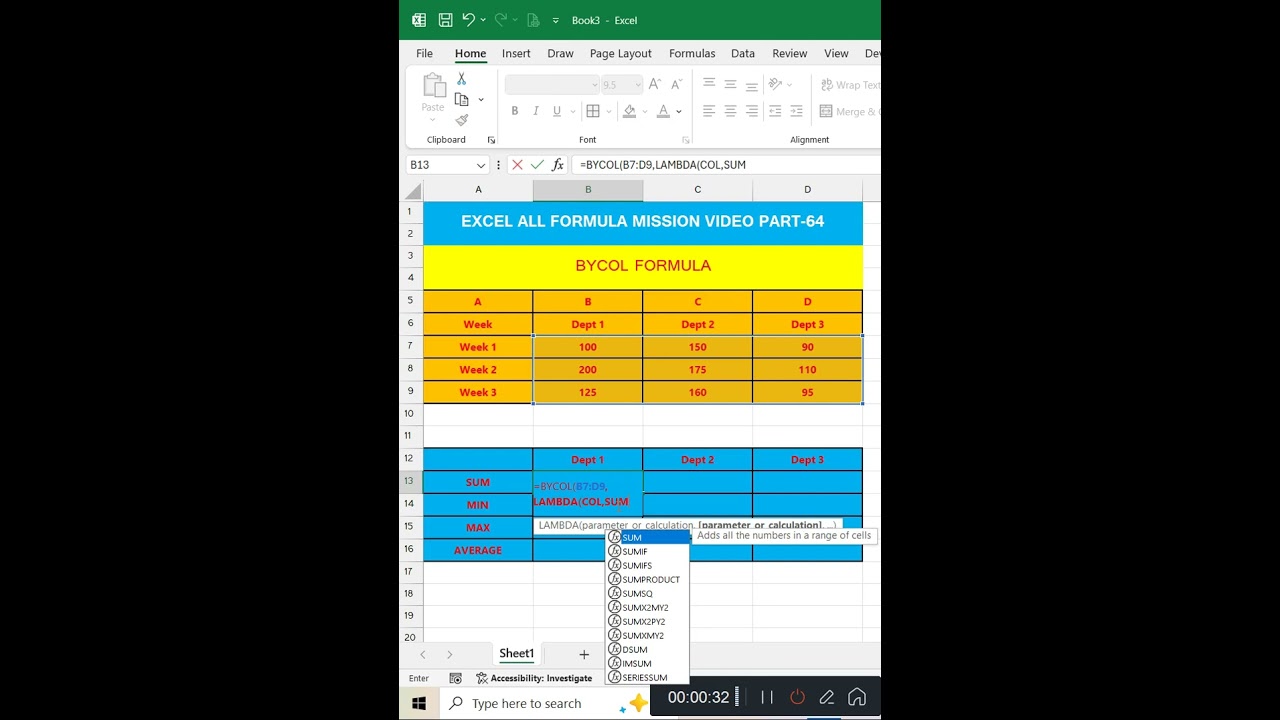Center text horizontally
Viewport: 1280px width, 720px height.
(730, 111)
